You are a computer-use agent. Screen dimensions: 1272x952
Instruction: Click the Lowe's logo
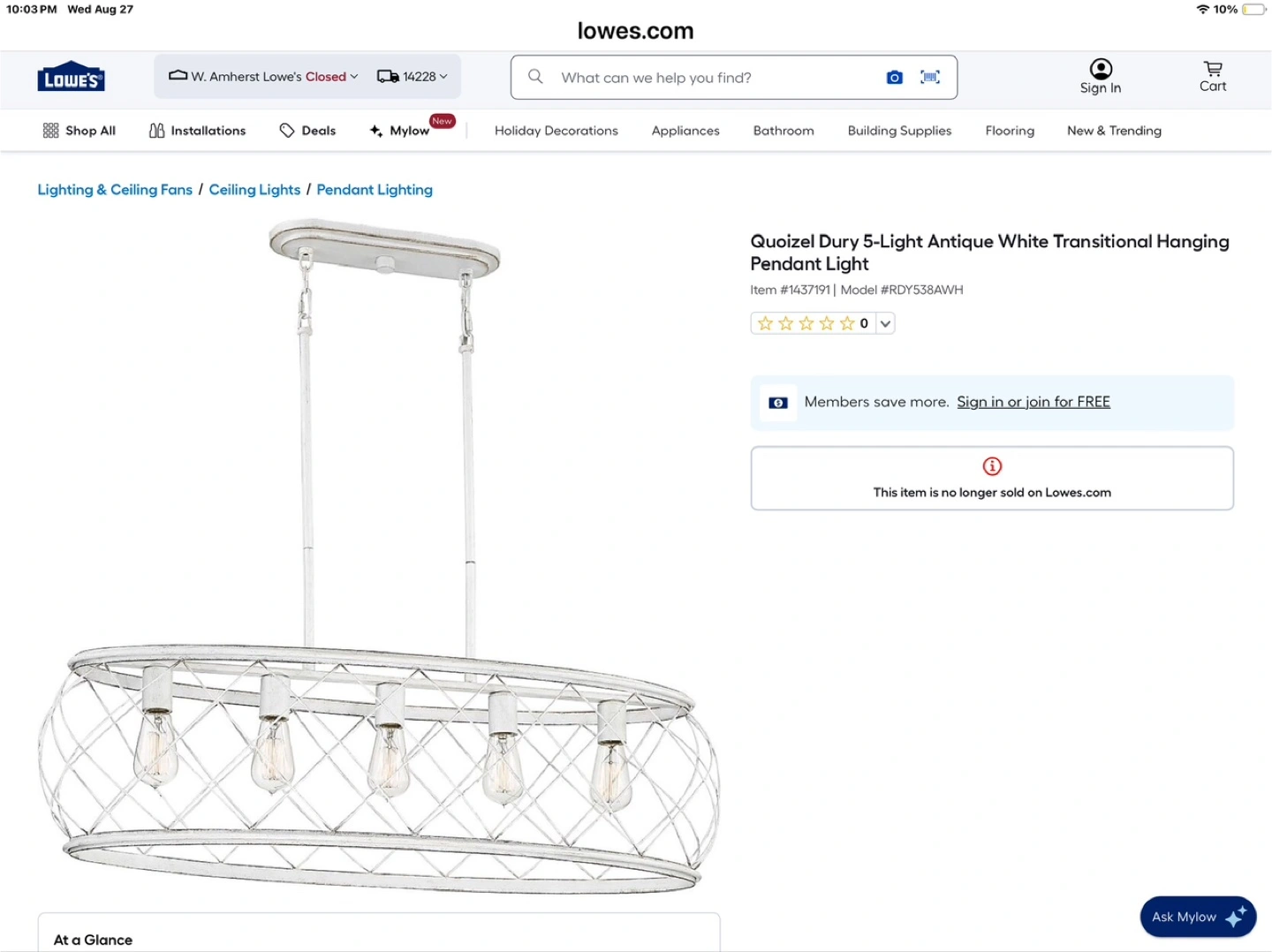(x=71, y=78)
